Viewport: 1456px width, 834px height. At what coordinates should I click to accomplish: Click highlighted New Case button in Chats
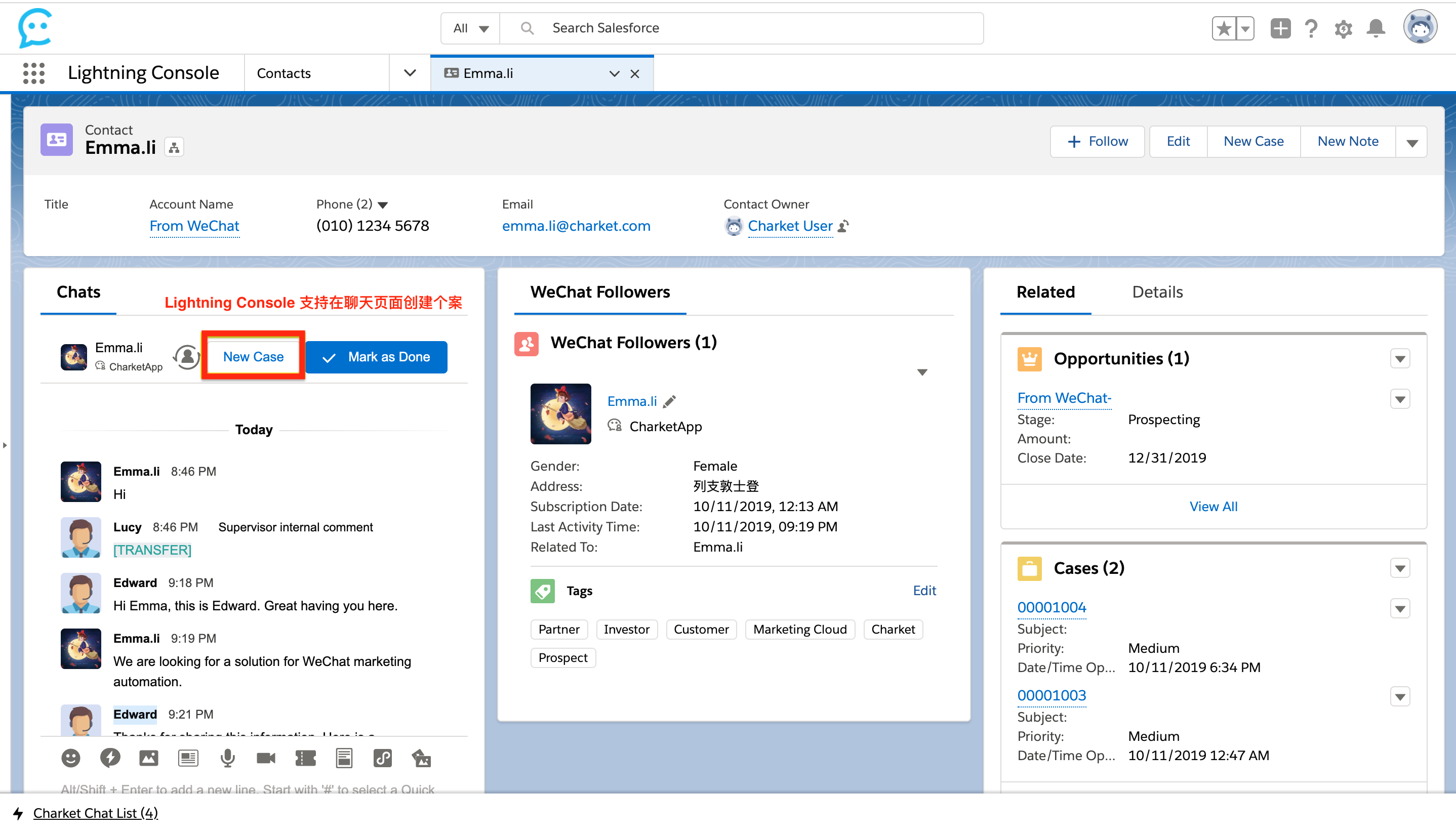(253, 357)
